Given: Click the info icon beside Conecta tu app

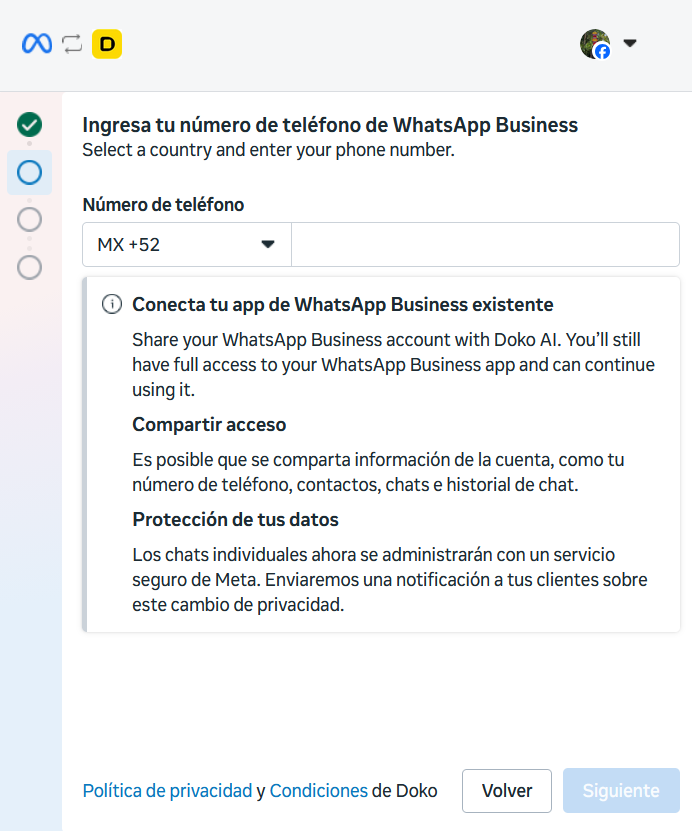Looking at the screenshot, I should 112,304.
